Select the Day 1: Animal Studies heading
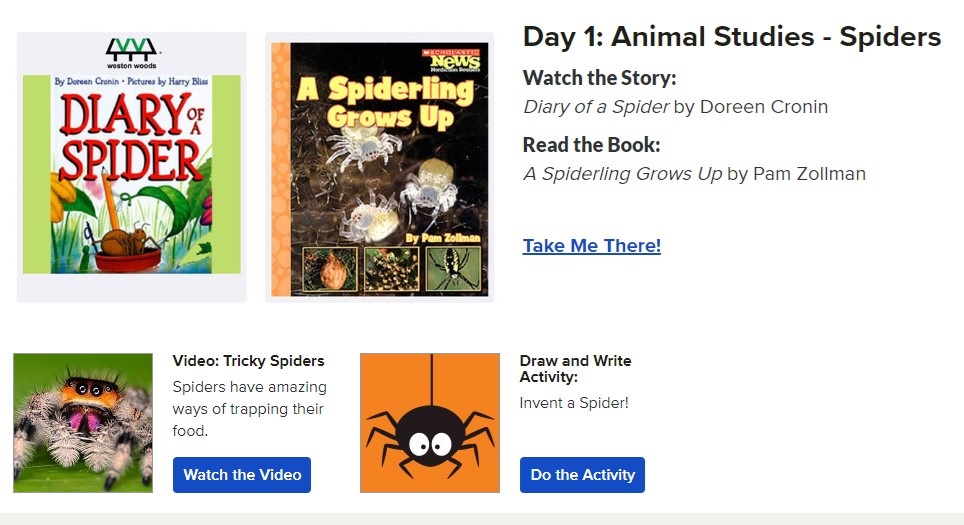This screenshot has width=964, height=525. point(731,37)
